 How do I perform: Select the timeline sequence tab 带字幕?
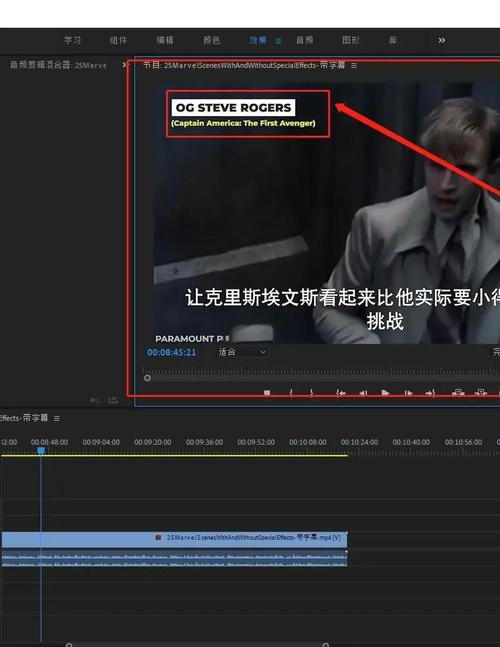click(x=24, y=418)
